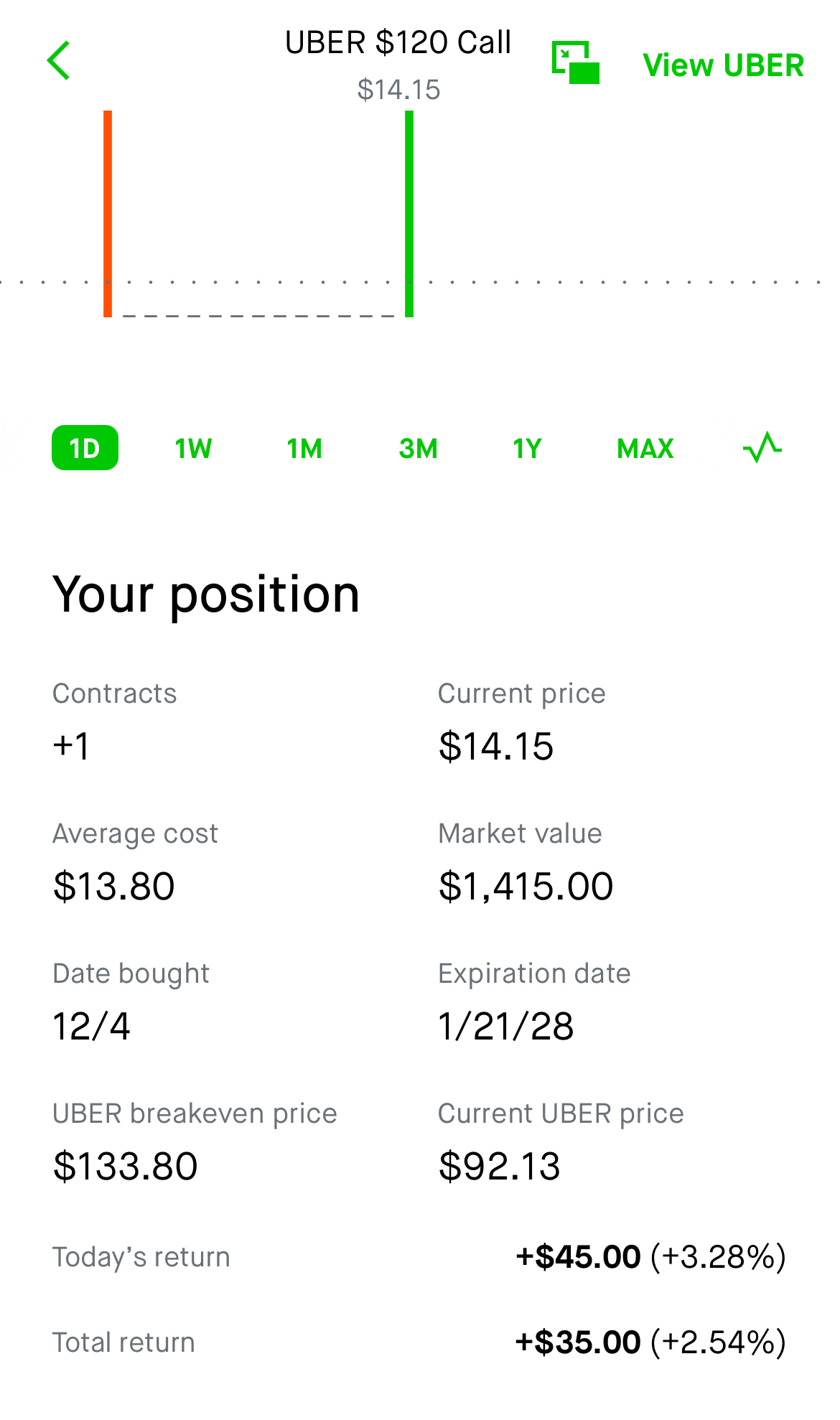Tap the Today's return row
Viewport: 840px width, 1420px height.
coord(419,1257)
